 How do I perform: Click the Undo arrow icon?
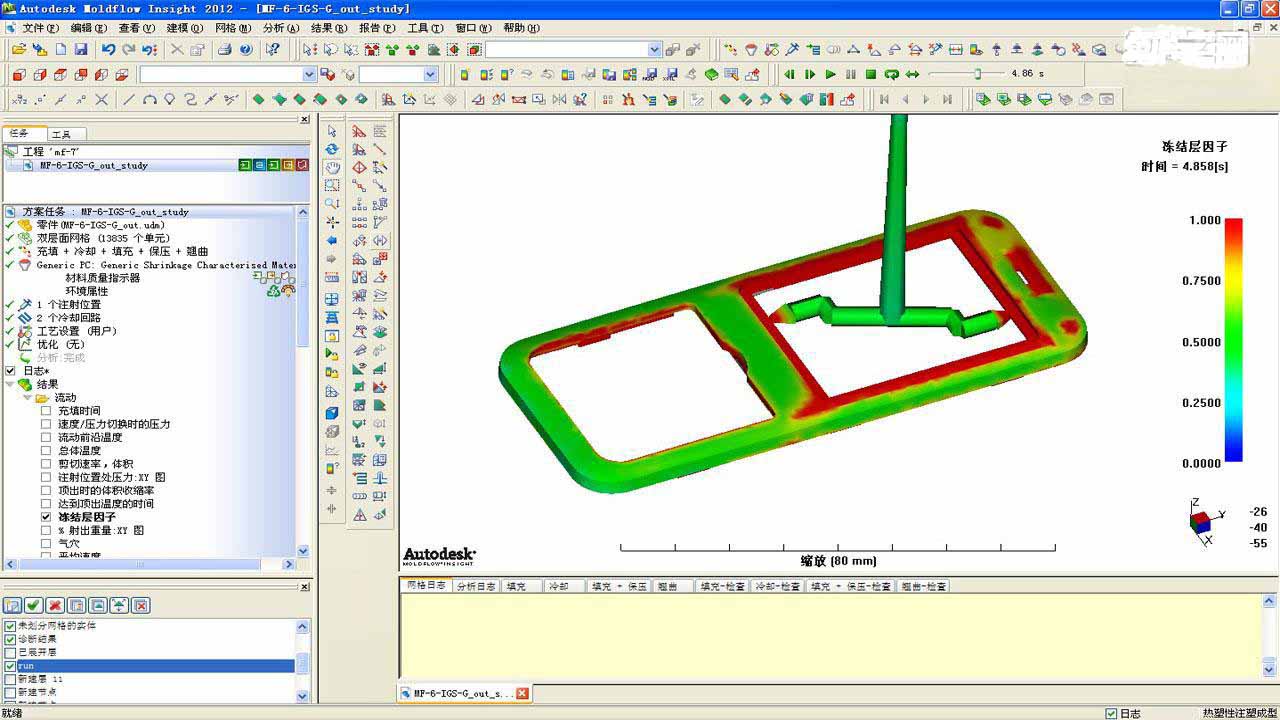(x=108, y=49)
